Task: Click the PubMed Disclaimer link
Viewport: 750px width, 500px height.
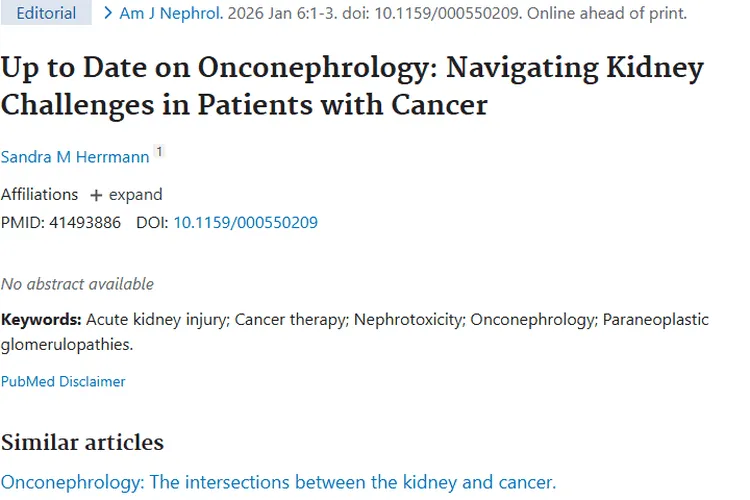Action: point(63,381)
